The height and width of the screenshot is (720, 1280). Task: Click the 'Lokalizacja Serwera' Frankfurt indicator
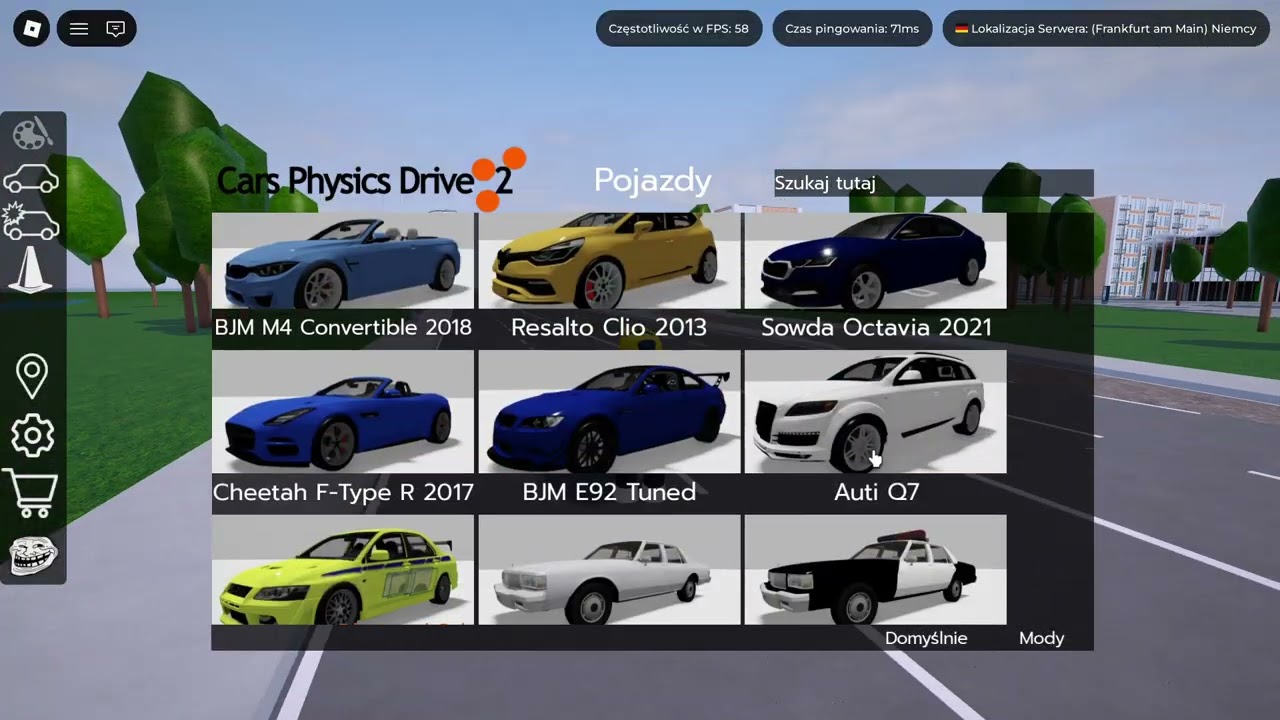point(1106,29)
